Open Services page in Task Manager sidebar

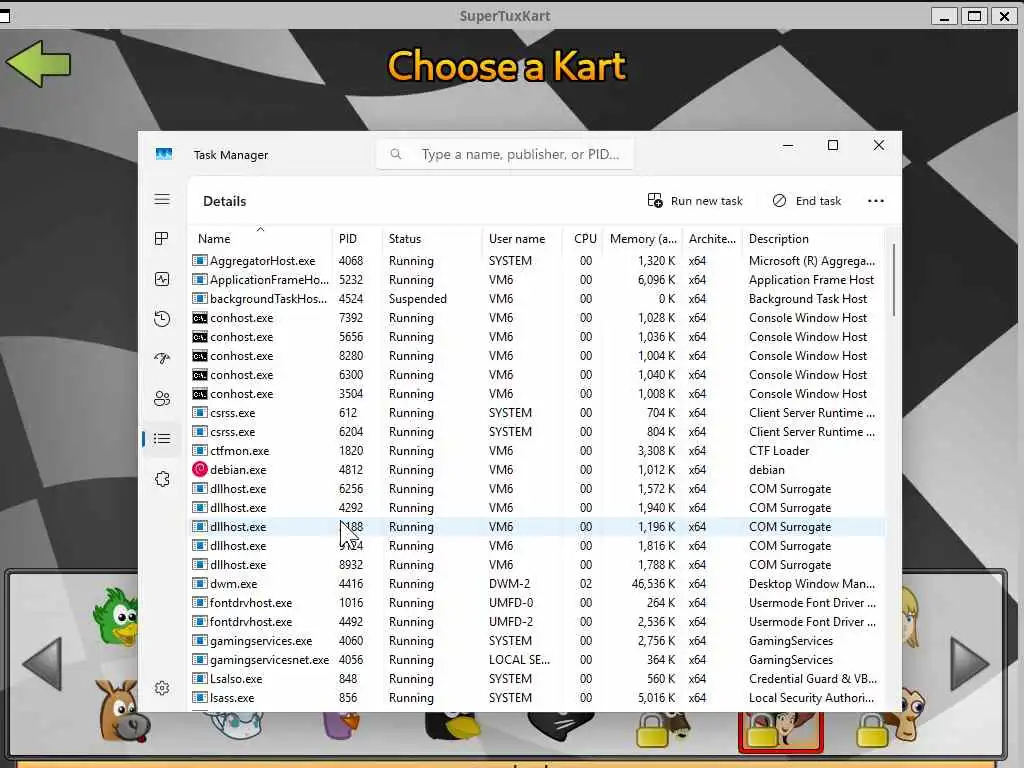[162, 479]
